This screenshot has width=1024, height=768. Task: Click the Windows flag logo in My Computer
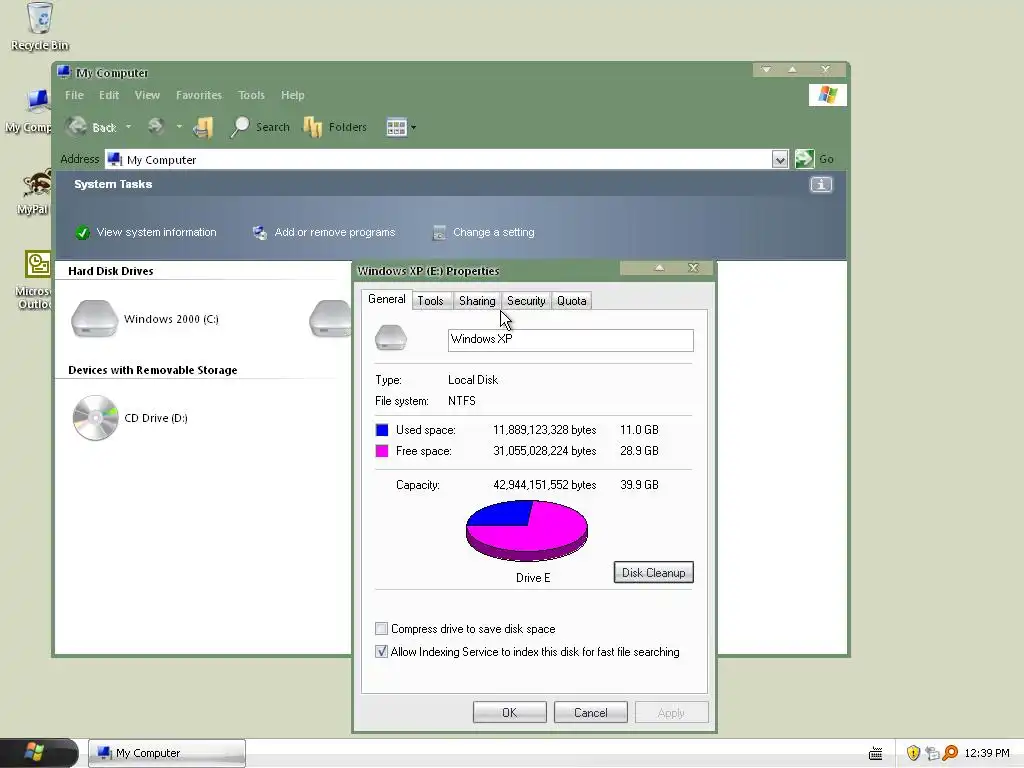[827, 95]
